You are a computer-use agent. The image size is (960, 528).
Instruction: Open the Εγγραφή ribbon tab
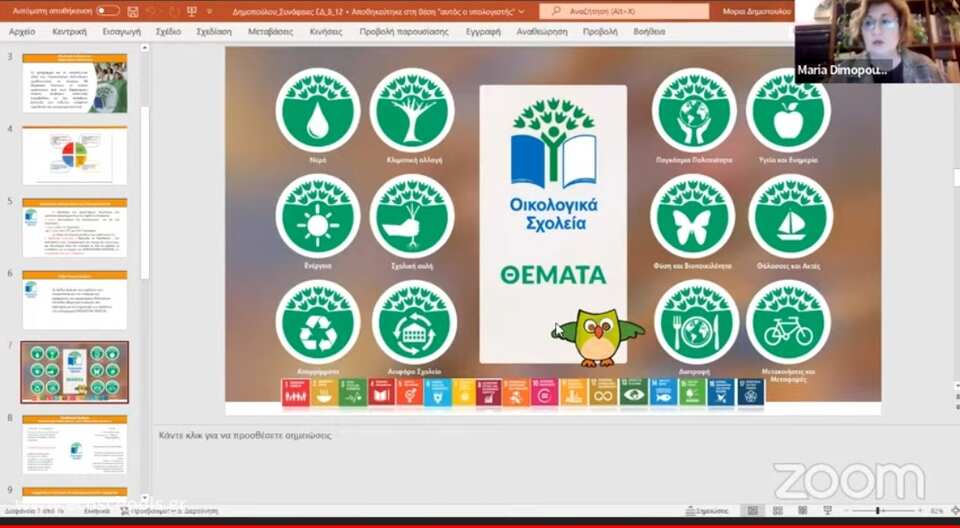tap(482, 31)
